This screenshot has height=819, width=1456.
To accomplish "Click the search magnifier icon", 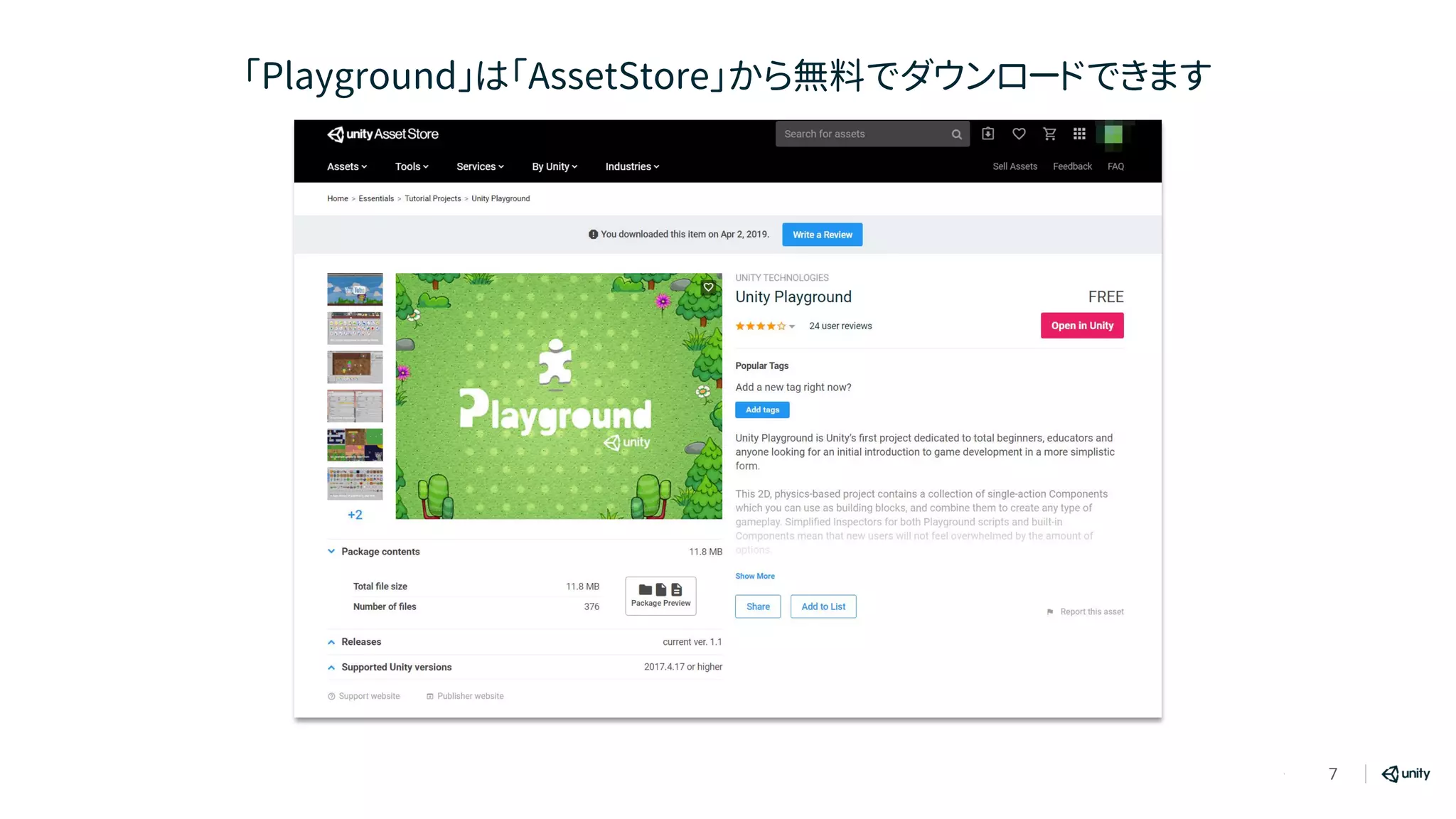I will [957, 134].
